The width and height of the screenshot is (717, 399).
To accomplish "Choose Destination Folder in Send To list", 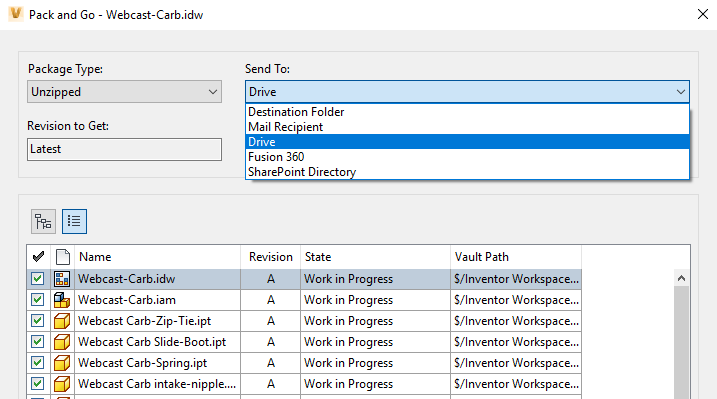I will click(x=467, y=112).
